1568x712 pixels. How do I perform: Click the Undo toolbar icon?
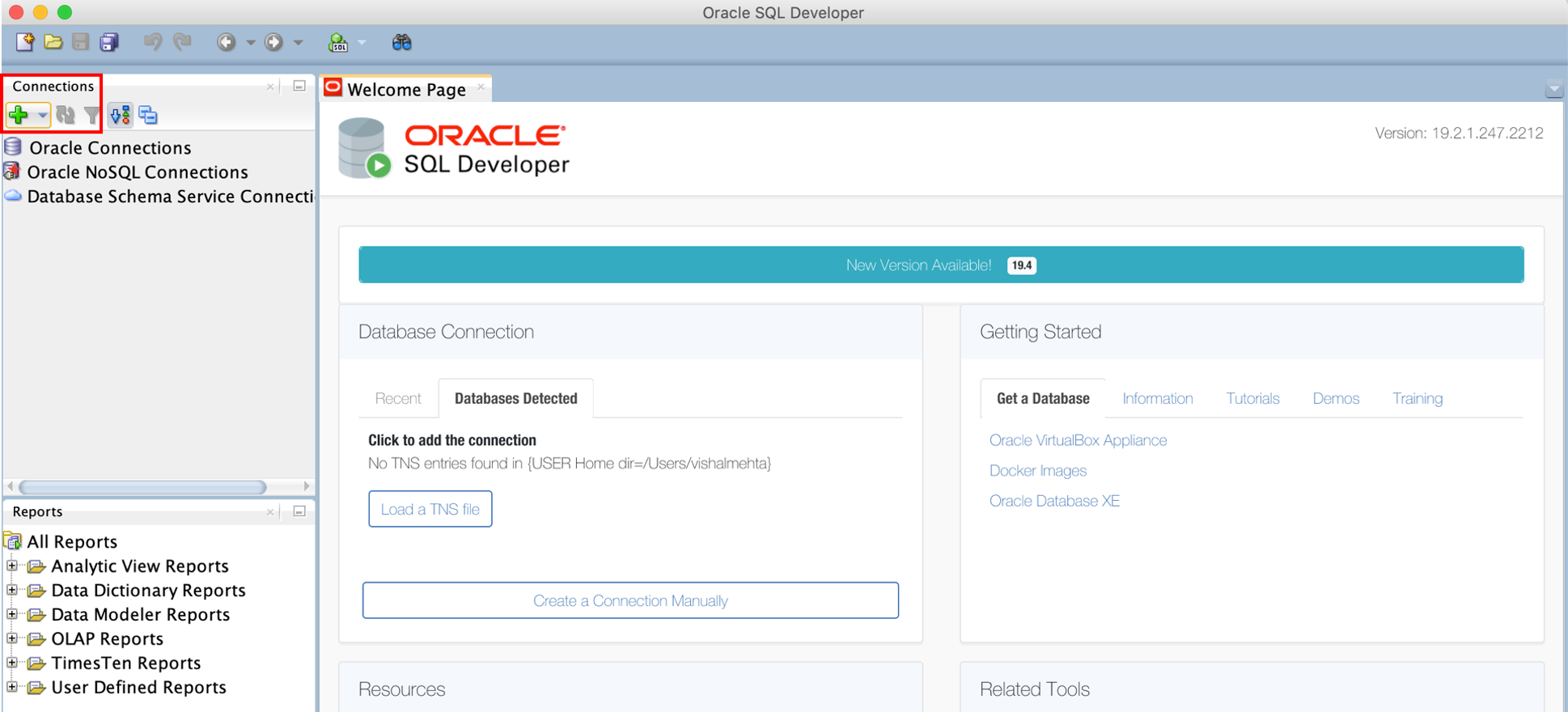[x=153, y=42]
